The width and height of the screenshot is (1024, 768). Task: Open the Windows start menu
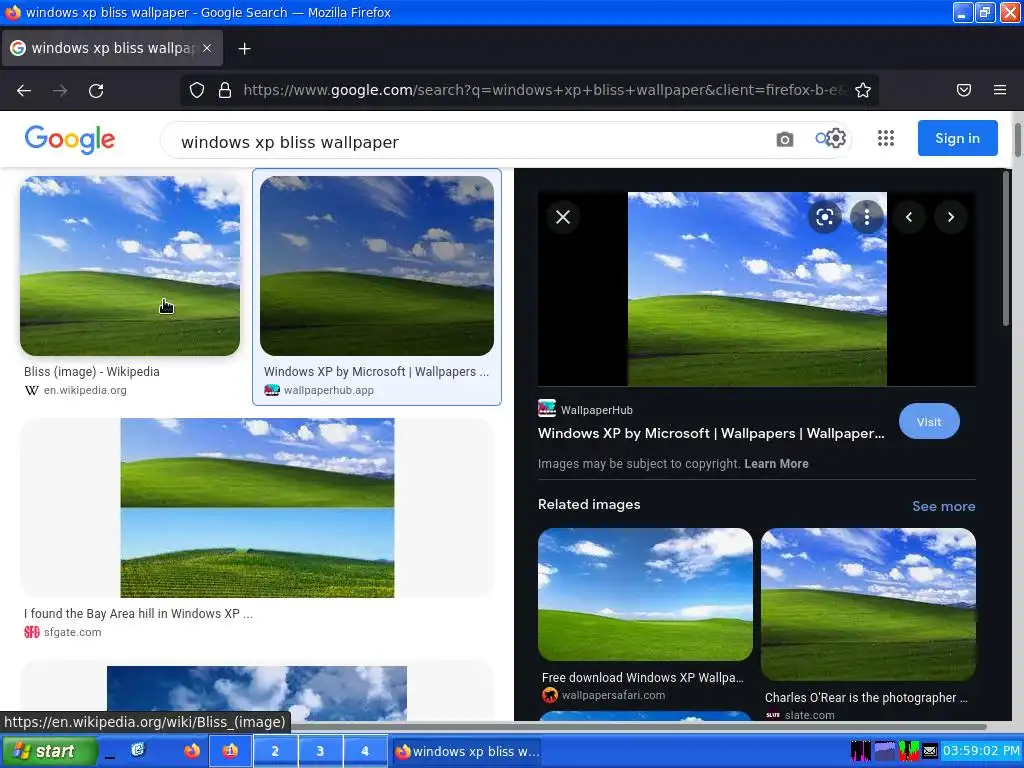pos(49,751)
